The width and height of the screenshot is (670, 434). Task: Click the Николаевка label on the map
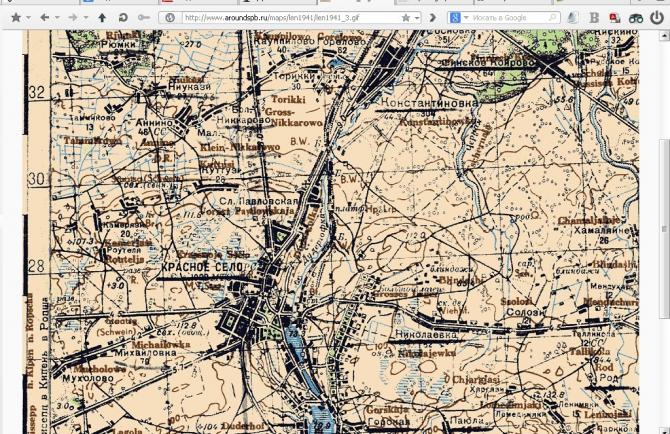[426, 334]
